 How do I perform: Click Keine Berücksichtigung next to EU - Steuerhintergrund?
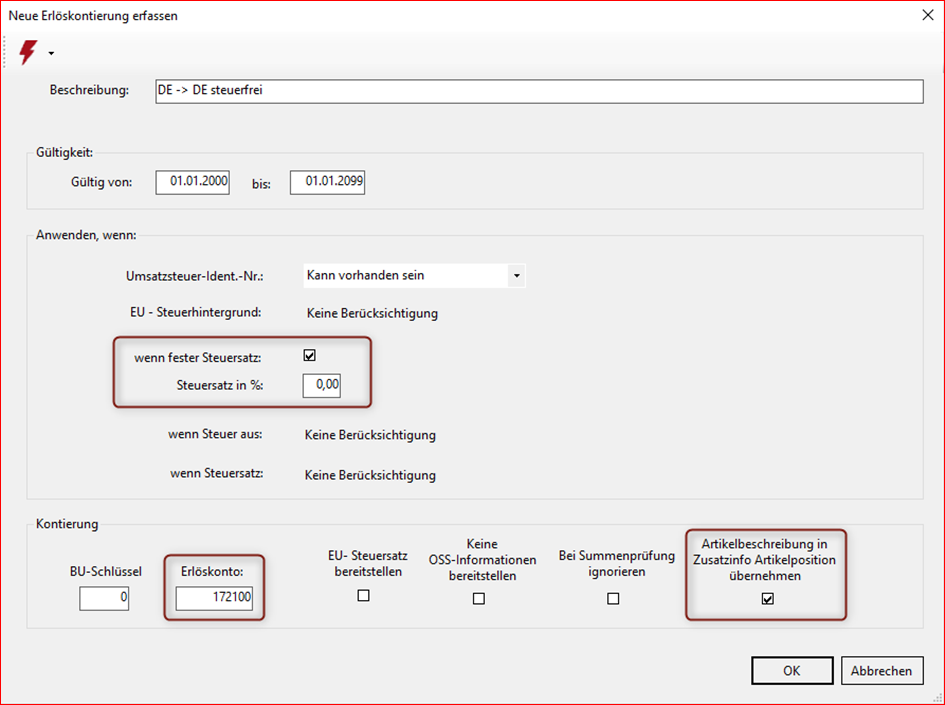pos(371,313)
